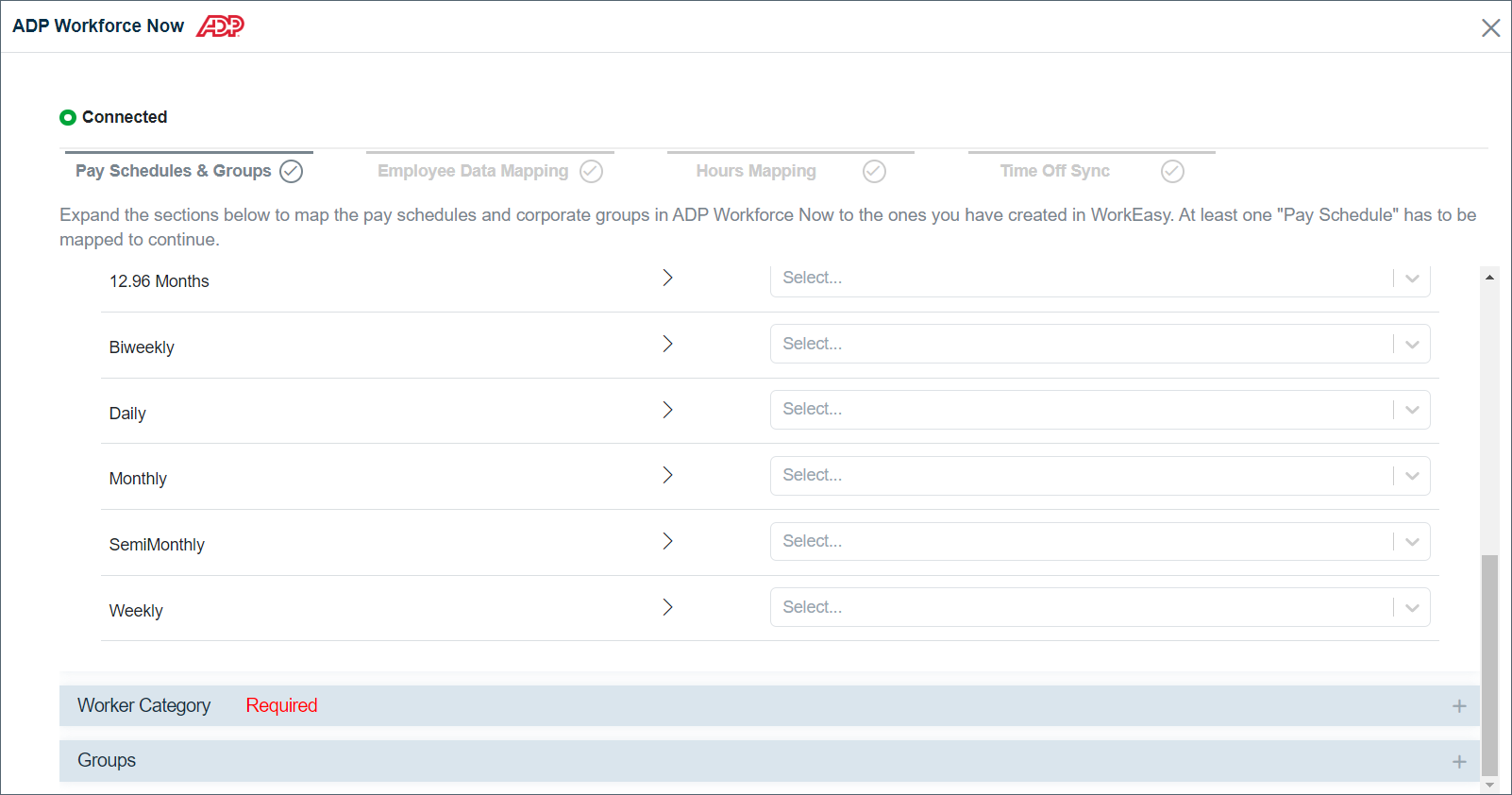Image resolution: width=1512 pixels, height=795 pixels.
Task: Click the scrollbar down arrow
Action: pos(1489,785)
